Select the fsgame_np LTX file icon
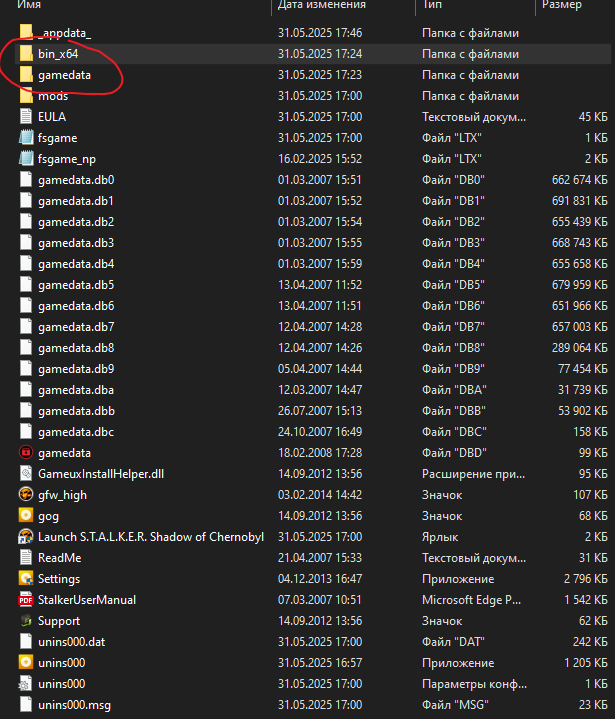 pyautogui.click(x=26, y=159)
